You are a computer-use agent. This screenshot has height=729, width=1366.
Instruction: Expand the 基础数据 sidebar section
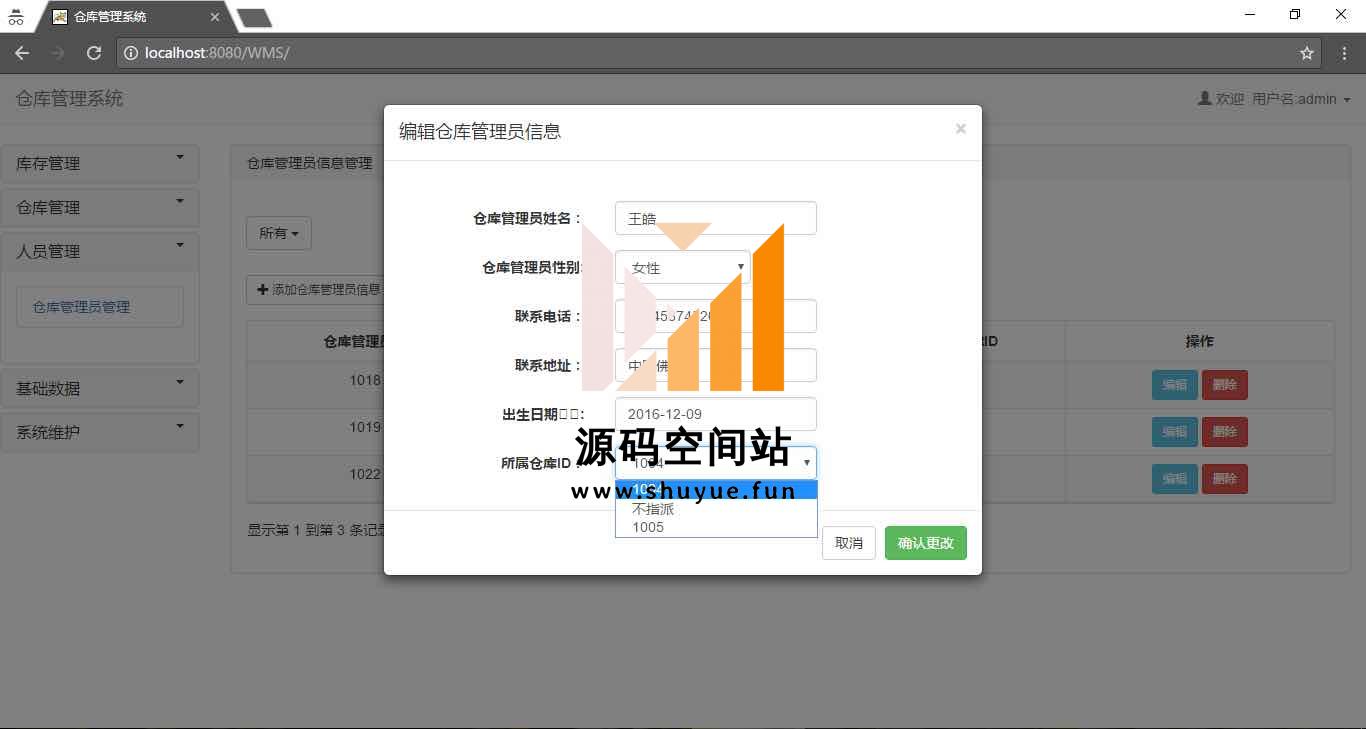click(100, 388)
